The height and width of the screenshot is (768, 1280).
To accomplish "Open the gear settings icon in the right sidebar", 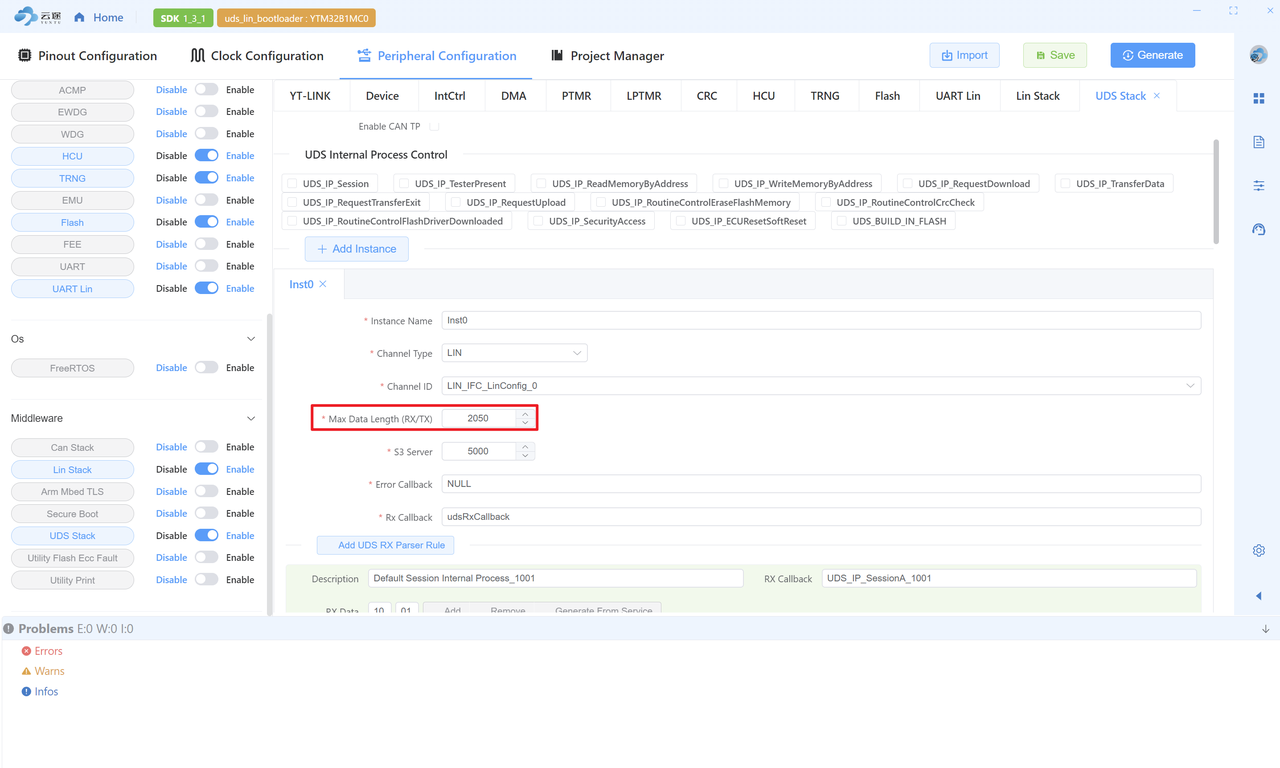I will pyautogui.click(x=1258, y=551).
